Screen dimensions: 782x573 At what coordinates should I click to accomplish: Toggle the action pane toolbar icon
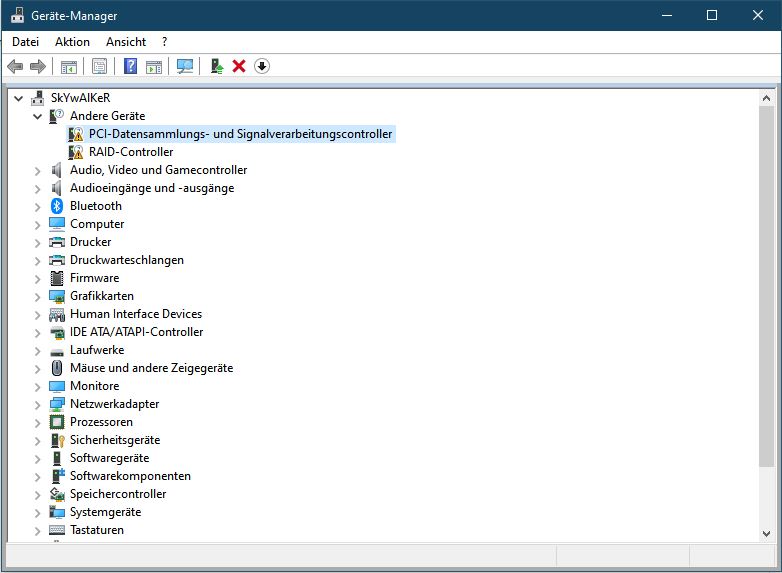154,66
